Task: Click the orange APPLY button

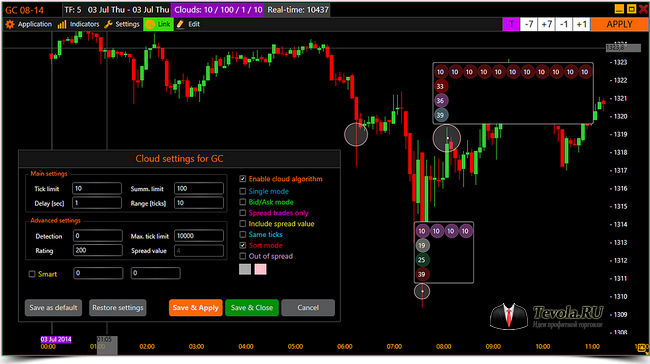Action: tap(619, 24)
